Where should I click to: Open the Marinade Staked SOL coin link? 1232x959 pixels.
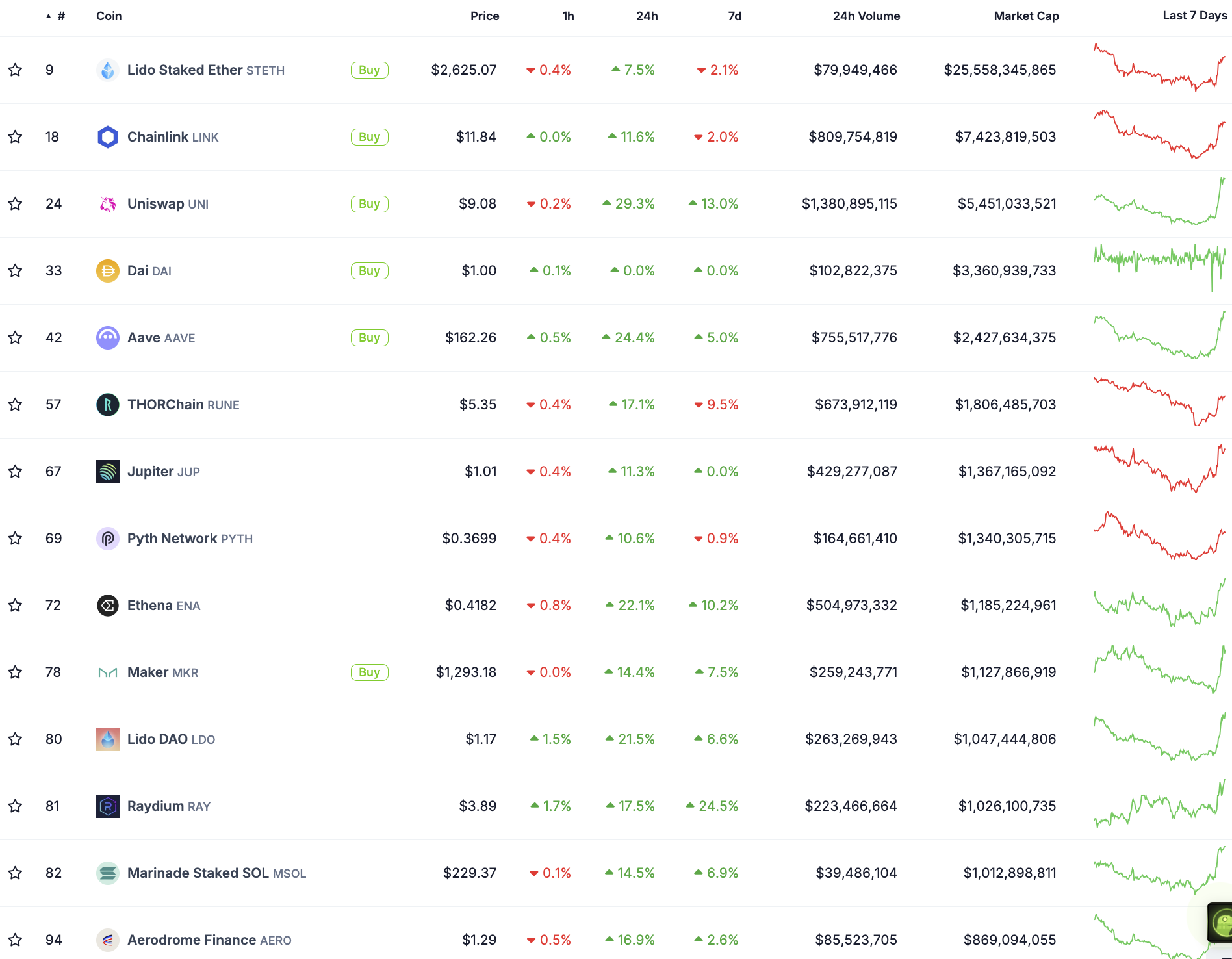(x=198, y=873)
